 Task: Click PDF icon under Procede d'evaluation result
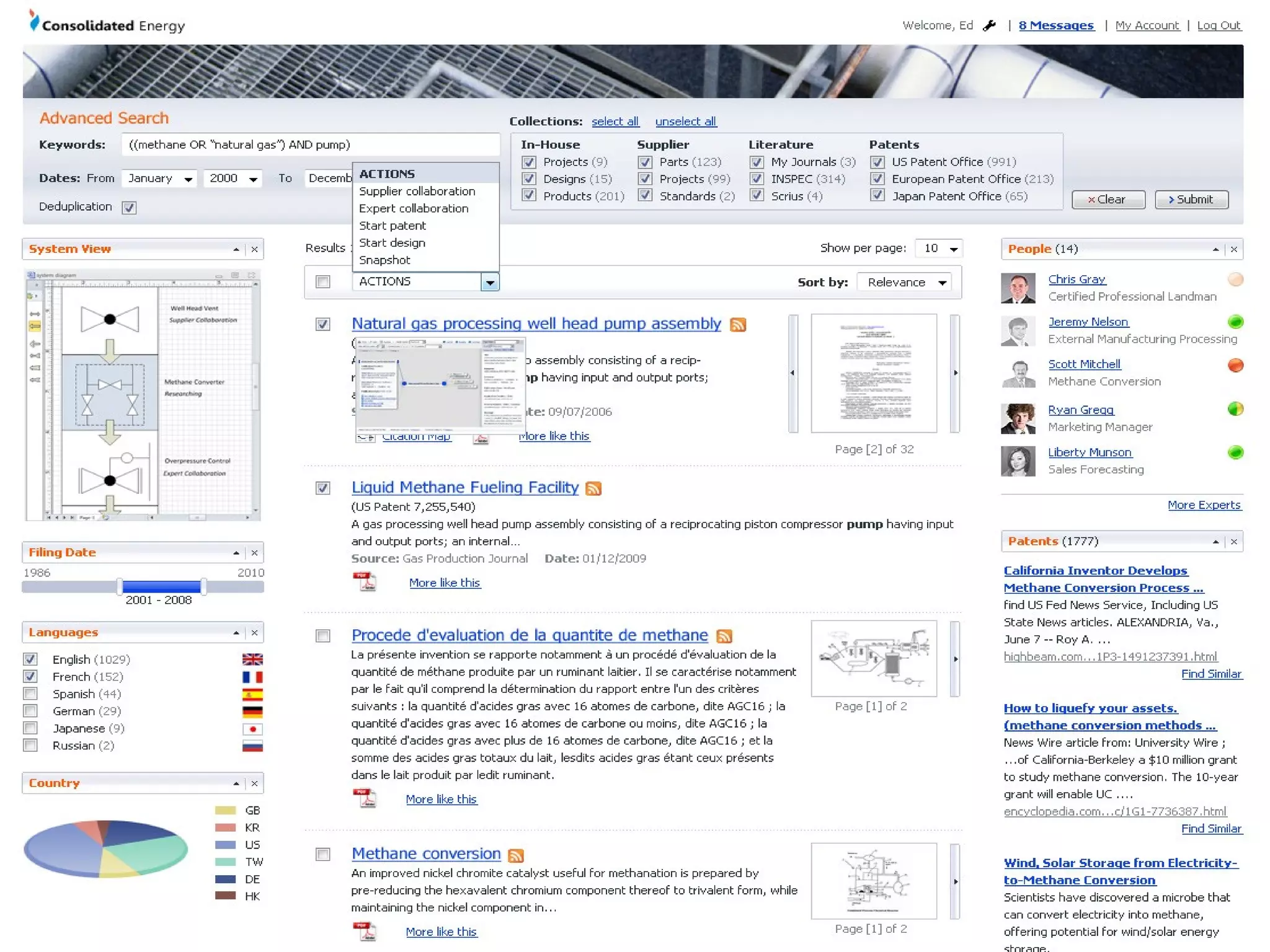point(365,798)
